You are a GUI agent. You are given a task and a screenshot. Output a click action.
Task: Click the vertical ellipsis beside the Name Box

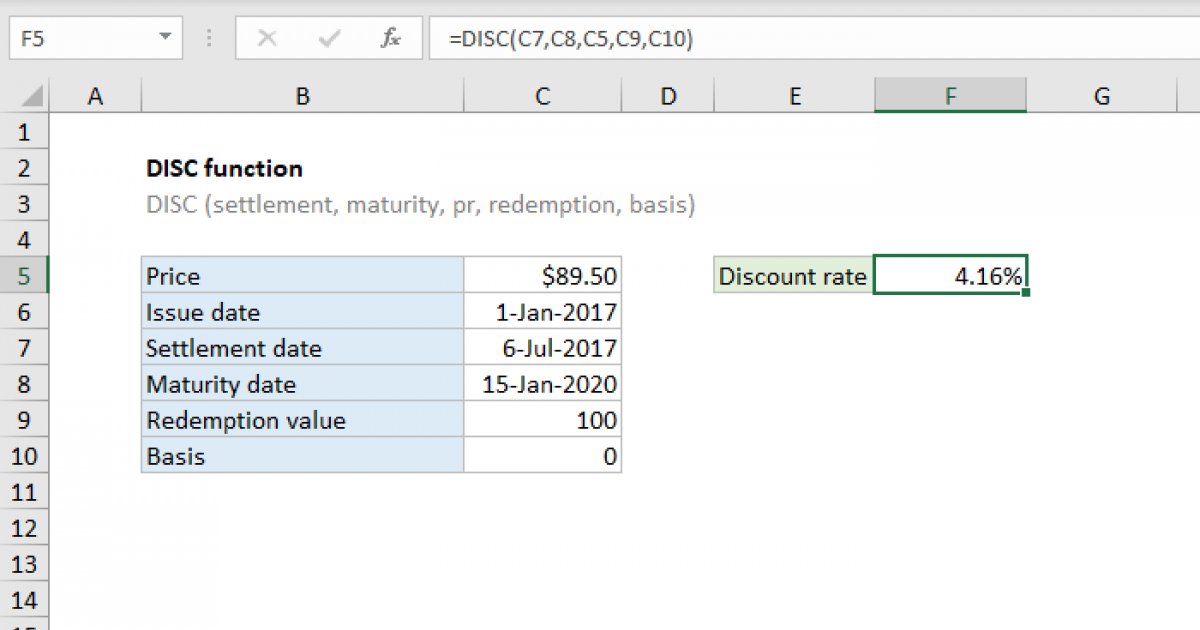[208, 38]
